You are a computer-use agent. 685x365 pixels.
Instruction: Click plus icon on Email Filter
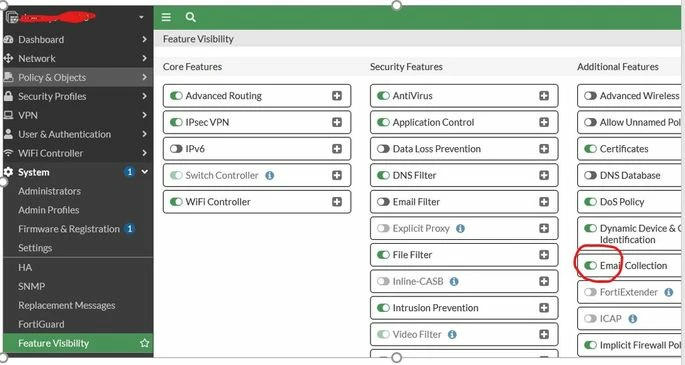point(544,202)
